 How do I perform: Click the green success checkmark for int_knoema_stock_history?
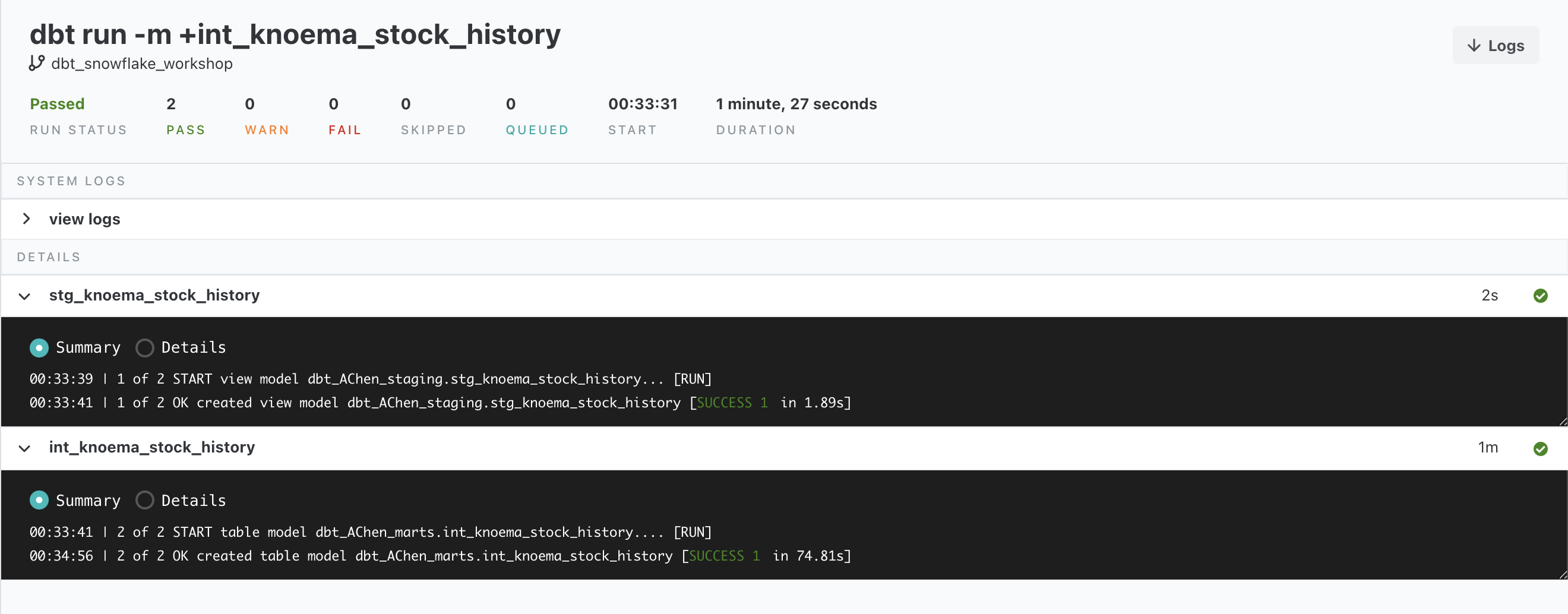(x=1540, y=448)
